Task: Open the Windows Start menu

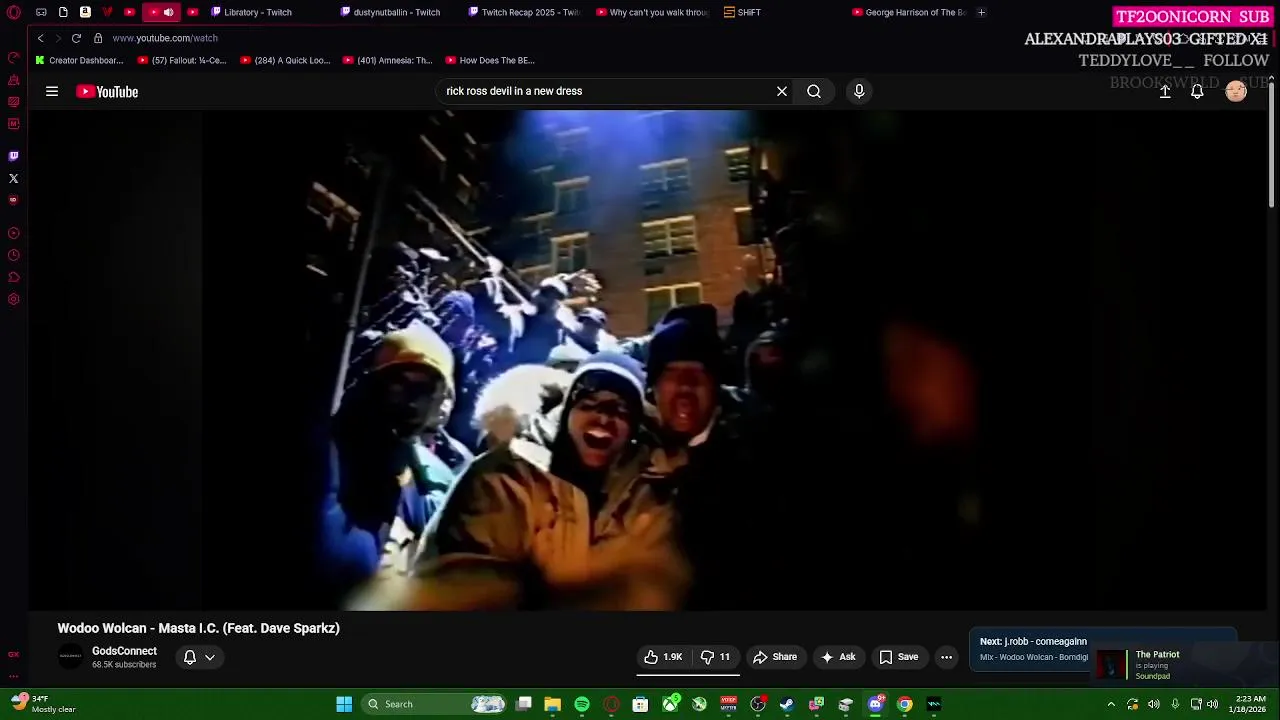Action: (344, 704)
